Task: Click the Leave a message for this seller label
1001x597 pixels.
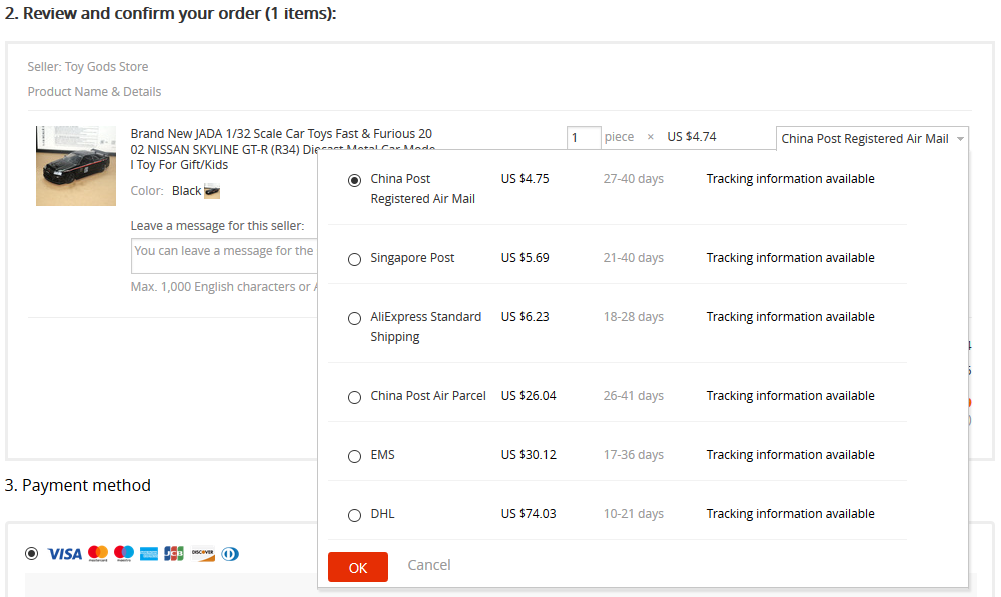Action: [x=218, y=225]
